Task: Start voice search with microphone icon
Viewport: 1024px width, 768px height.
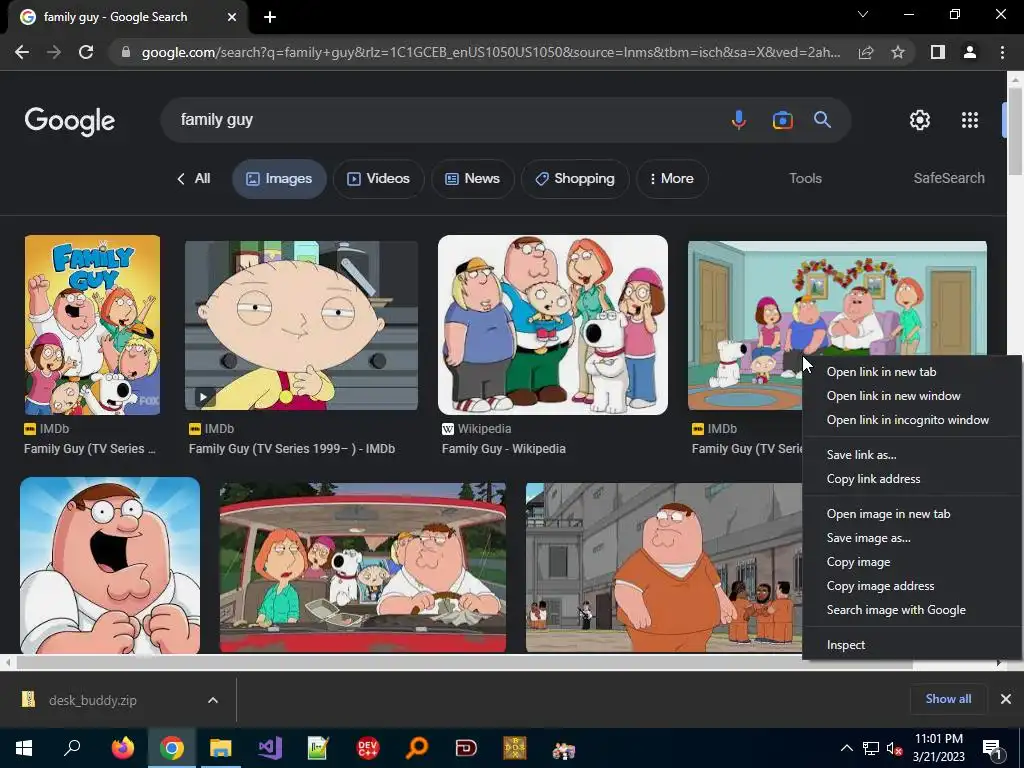Action: pyautogui.click(x=739, y=120)
